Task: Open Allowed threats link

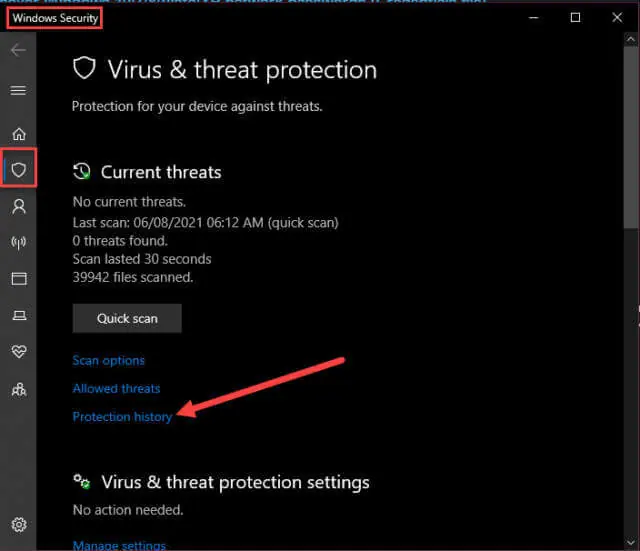Action: (116, 388)
